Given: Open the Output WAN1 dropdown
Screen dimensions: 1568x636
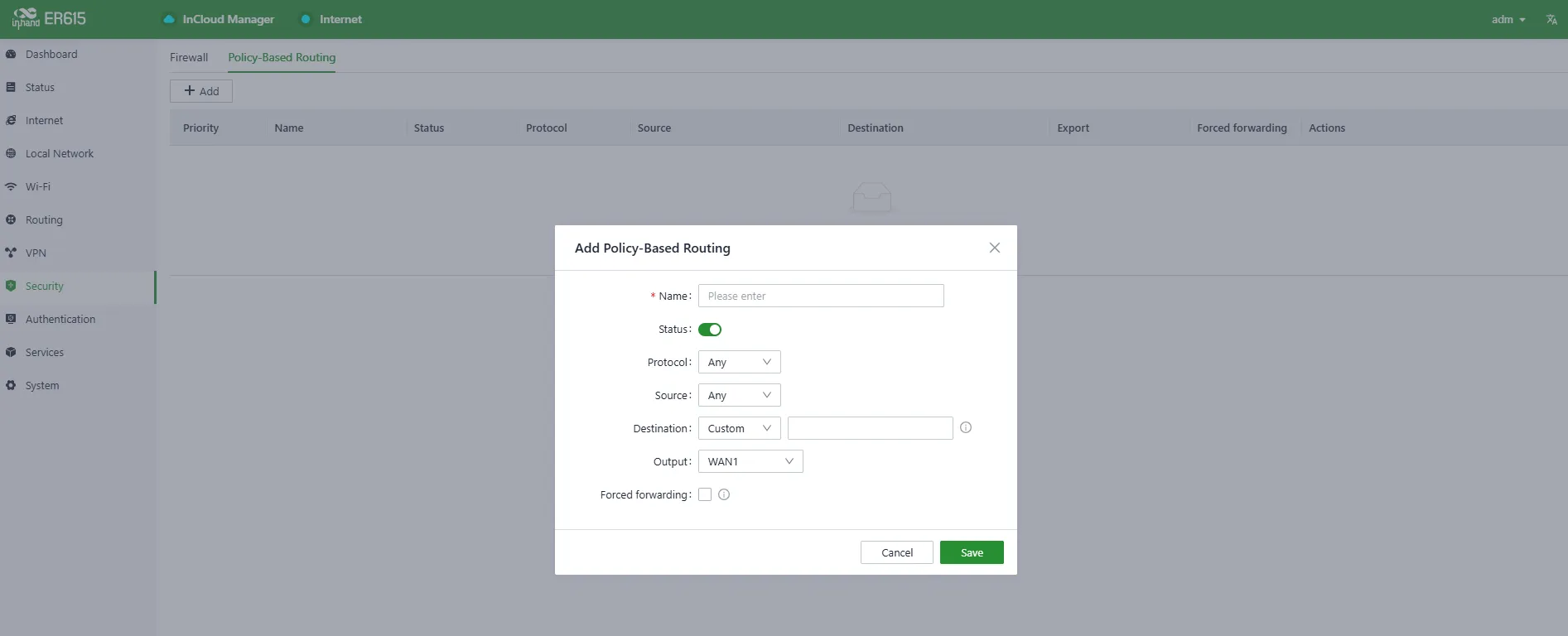Looking at the screenshot, I should (x=750, y=461).
